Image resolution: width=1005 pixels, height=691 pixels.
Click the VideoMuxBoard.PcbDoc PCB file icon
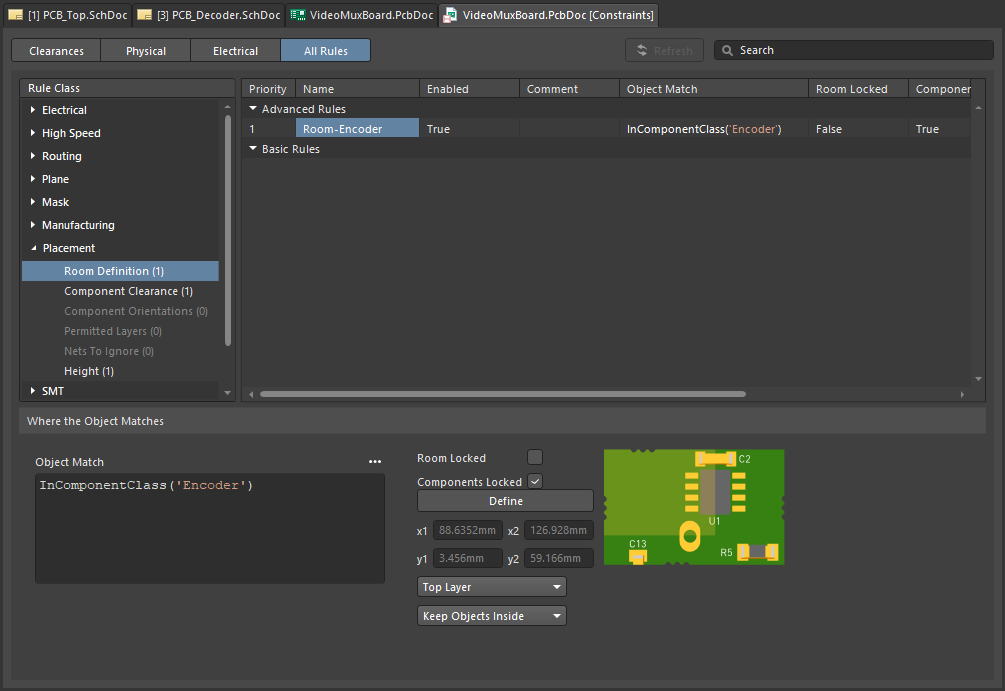[x=297, y=15]
